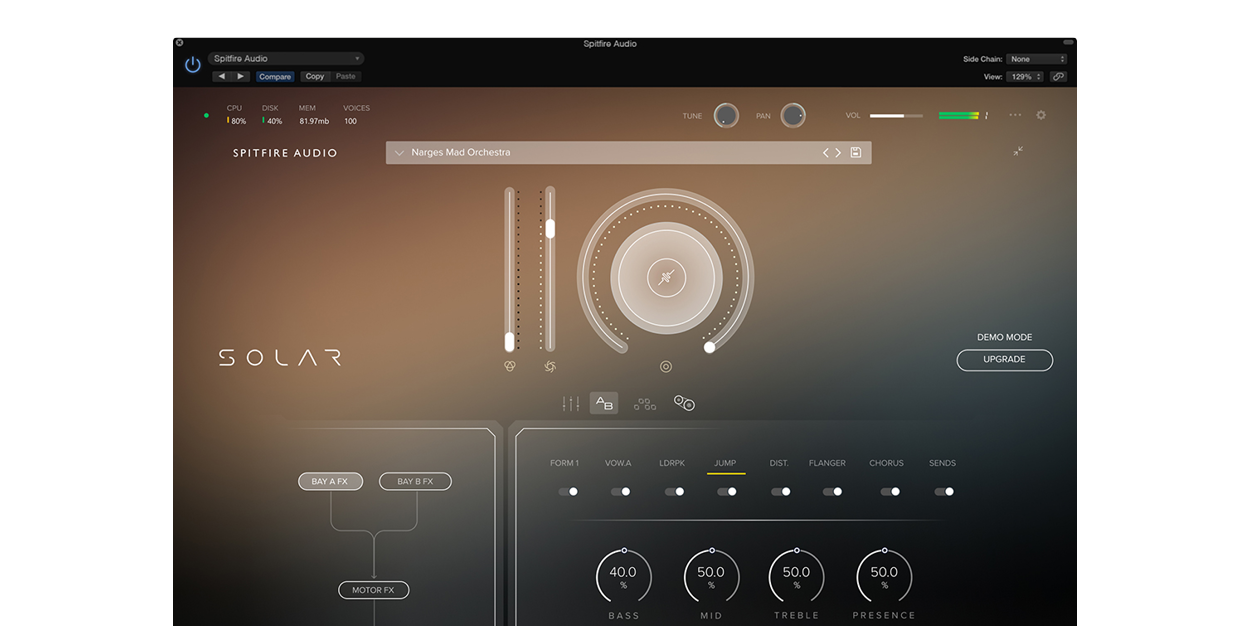This screenshot has height=626, width=1250.
Task: Open the mixer faders view icon
Action: [x=570, y=403]
